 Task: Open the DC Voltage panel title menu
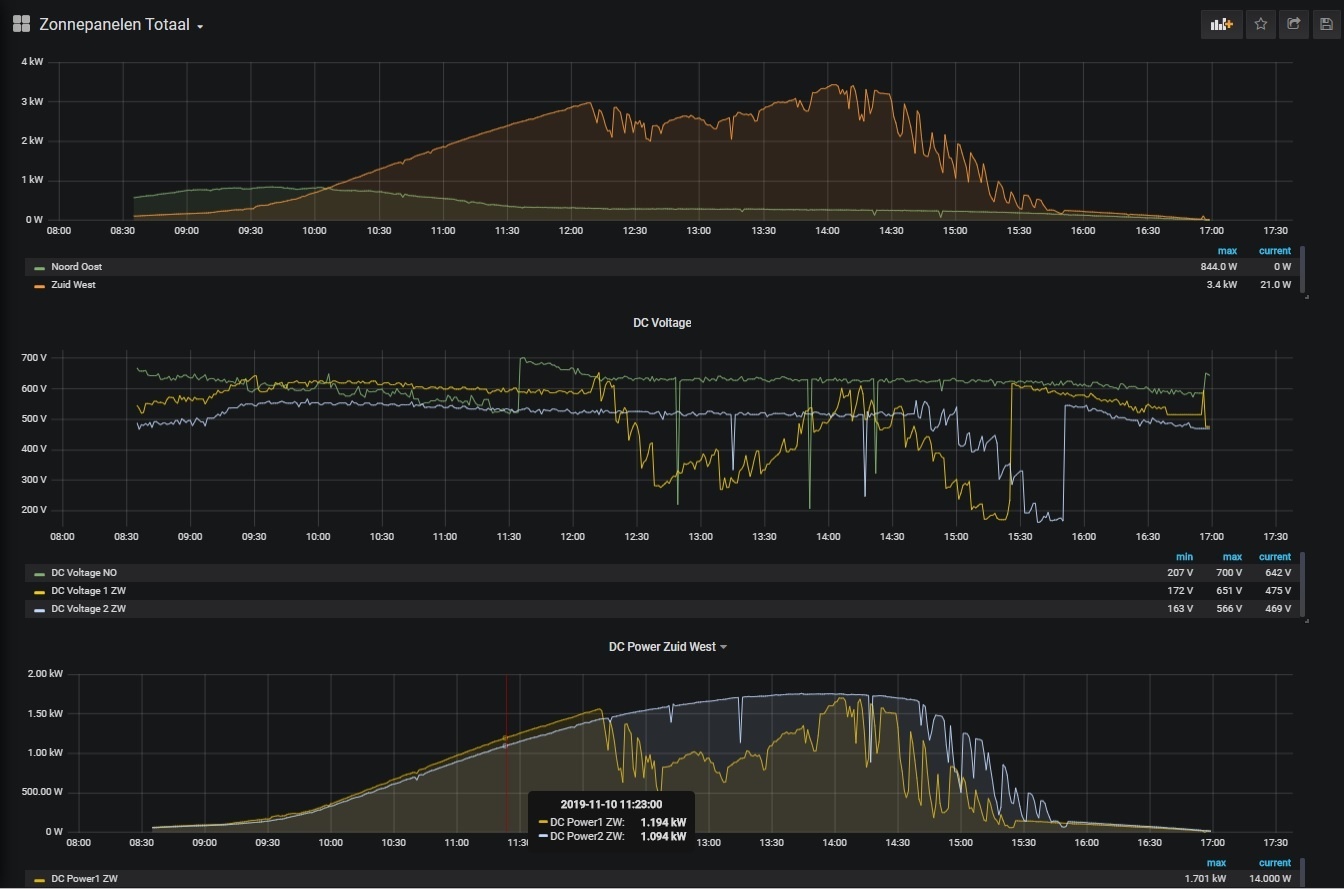(662, 323)
